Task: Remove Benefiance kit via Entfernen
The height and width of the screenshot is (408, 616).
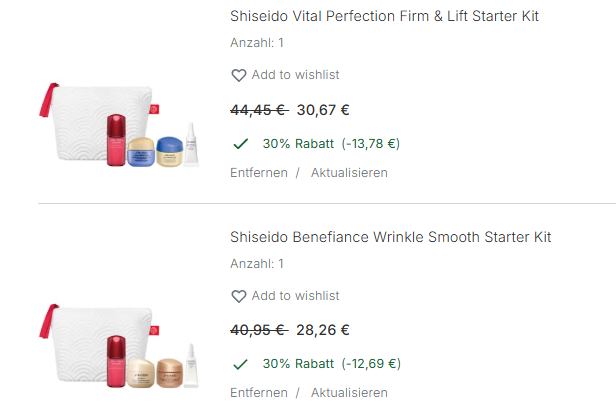Action: click(259, 393)
